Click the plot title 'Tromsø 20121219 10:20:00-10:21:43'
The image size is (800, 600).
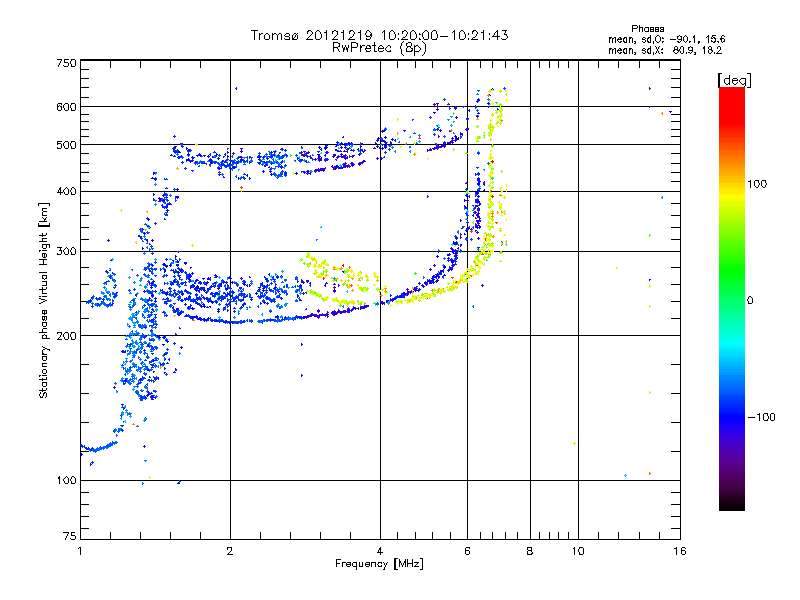[379, 35]
